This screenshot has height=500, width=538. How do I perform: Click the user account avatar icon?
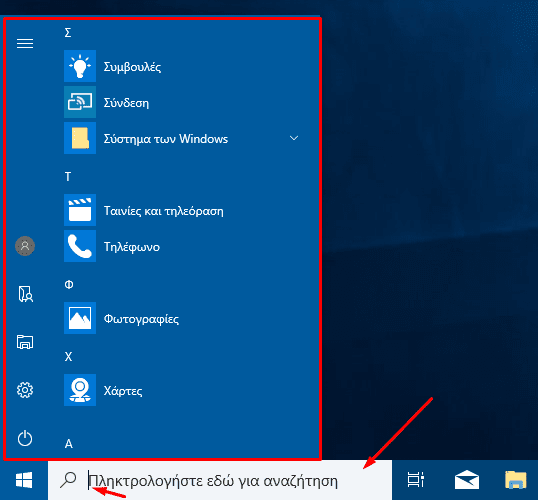click(x=25, y=246)
